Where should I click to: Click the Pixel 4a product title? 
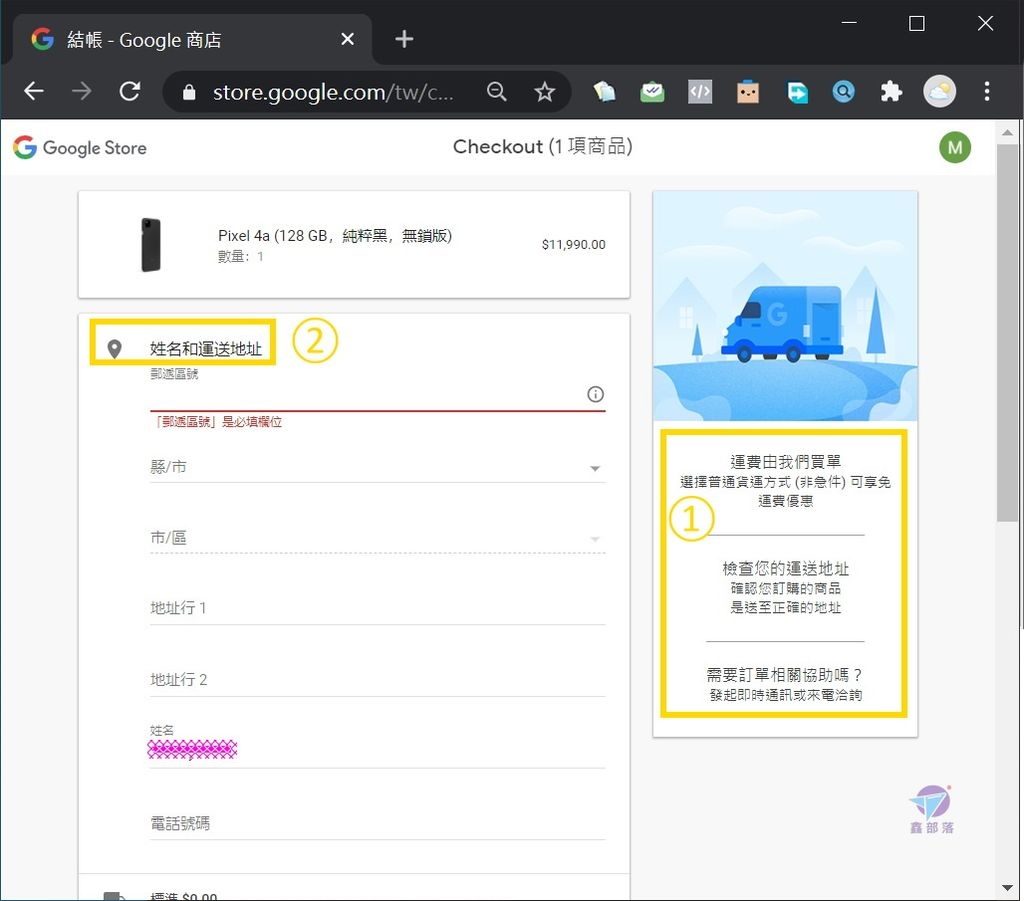tap(335, 236)
